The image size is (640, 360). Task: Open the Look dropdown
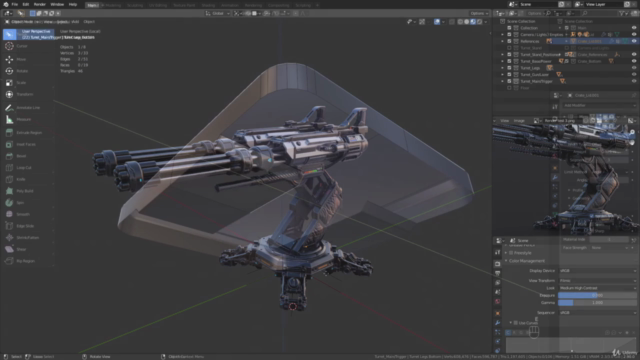pyautogui.click(x=598, y=288)
